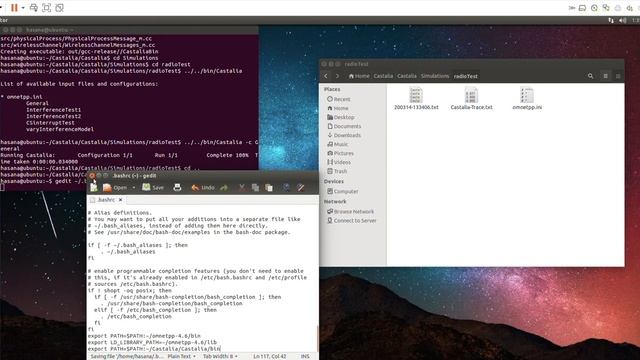Open Documents in the Places sidebar
The width and height of the screenshot is (640, 360).
[344, 126]
